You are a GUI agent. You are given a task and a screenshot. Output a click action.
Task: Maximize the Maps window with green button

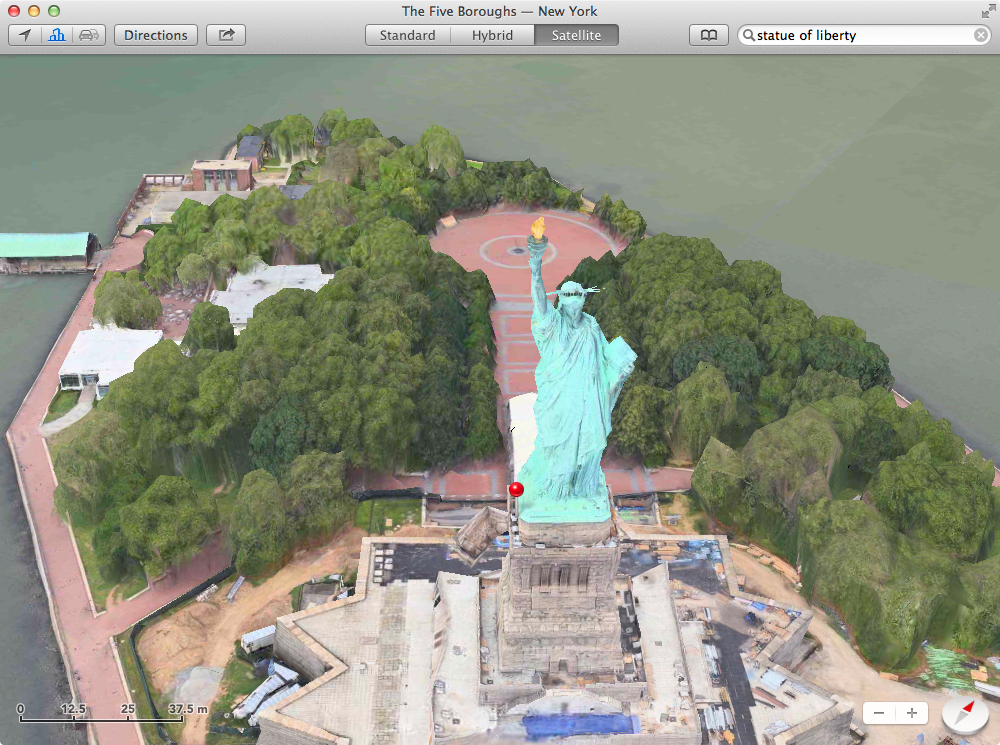pyautogui.click(x=54, y=11)
